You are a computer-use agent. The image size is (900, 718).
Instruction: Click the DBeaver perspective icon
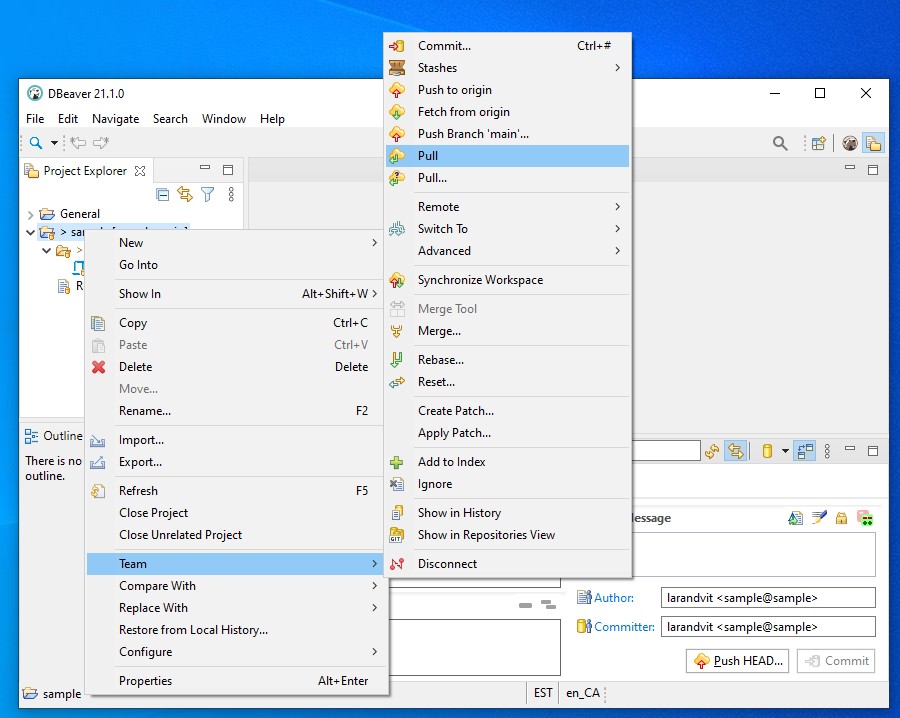tap(850, 143)
